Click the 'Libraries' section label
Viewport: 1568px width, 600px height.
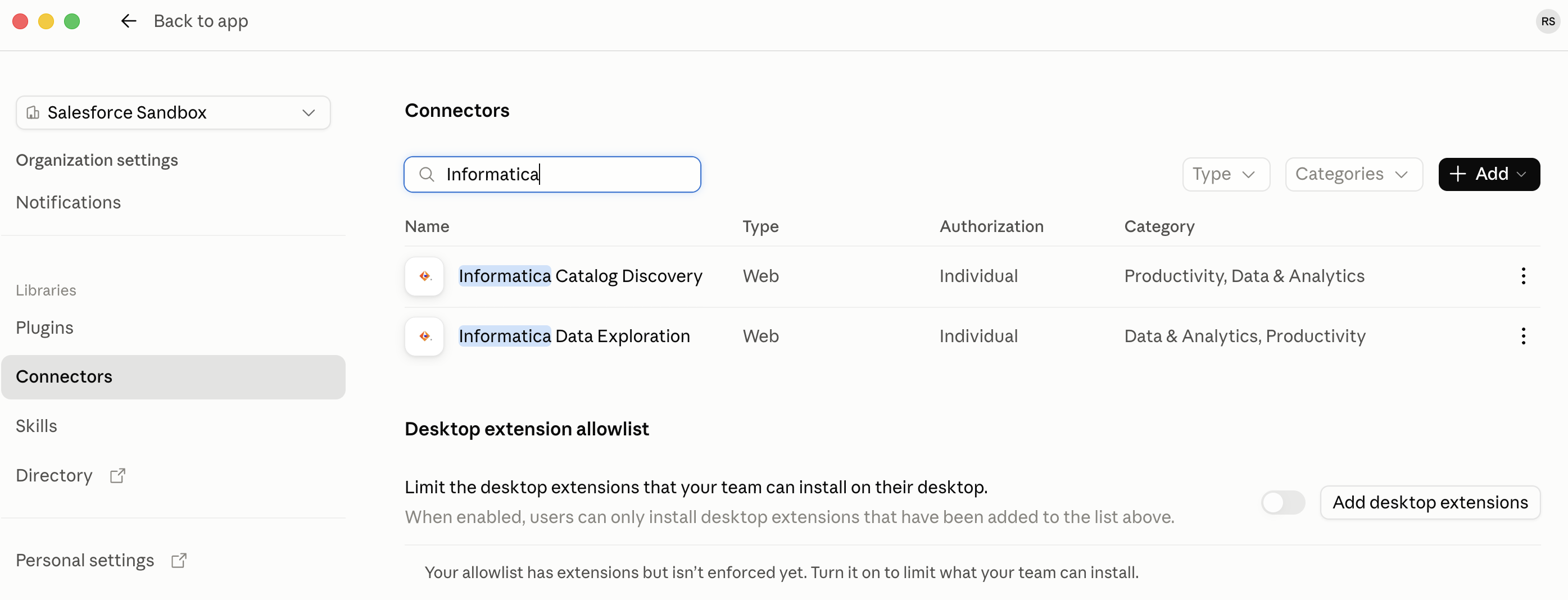(x=46, y=291)
